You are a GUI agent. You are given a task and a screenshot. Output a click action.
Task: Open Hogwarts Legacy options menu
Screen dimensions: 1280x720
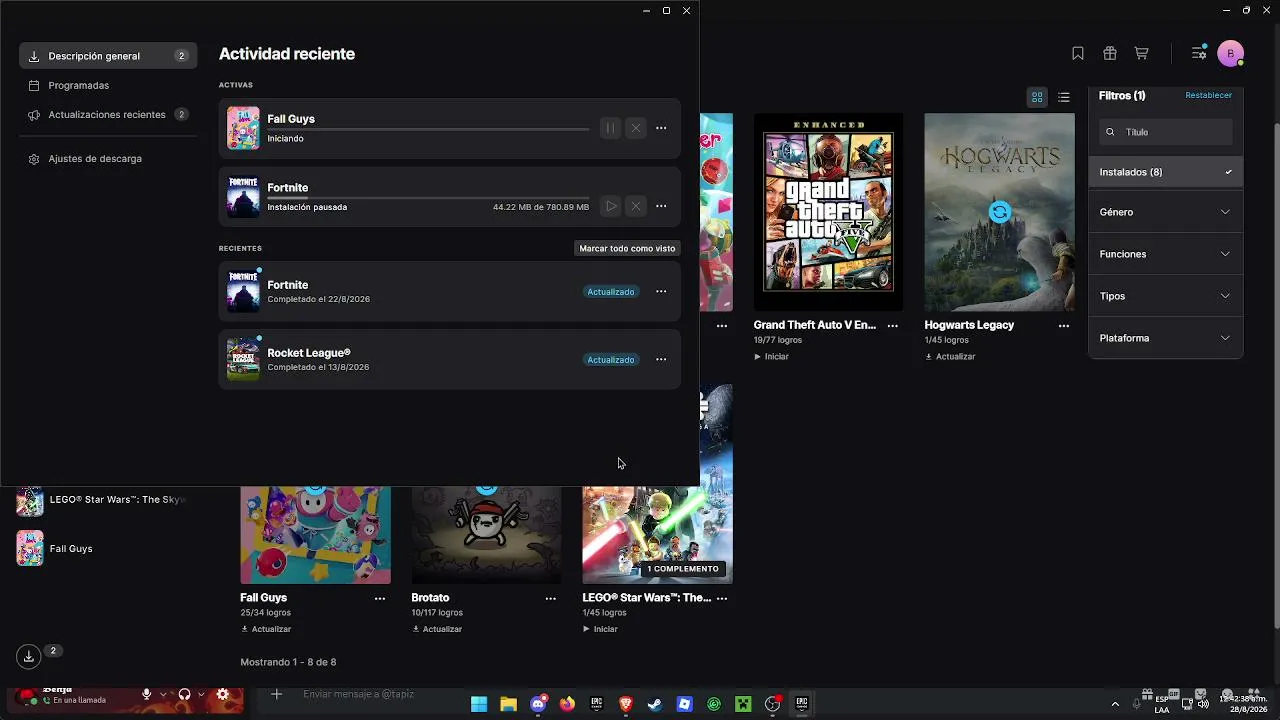(1064, 326)
